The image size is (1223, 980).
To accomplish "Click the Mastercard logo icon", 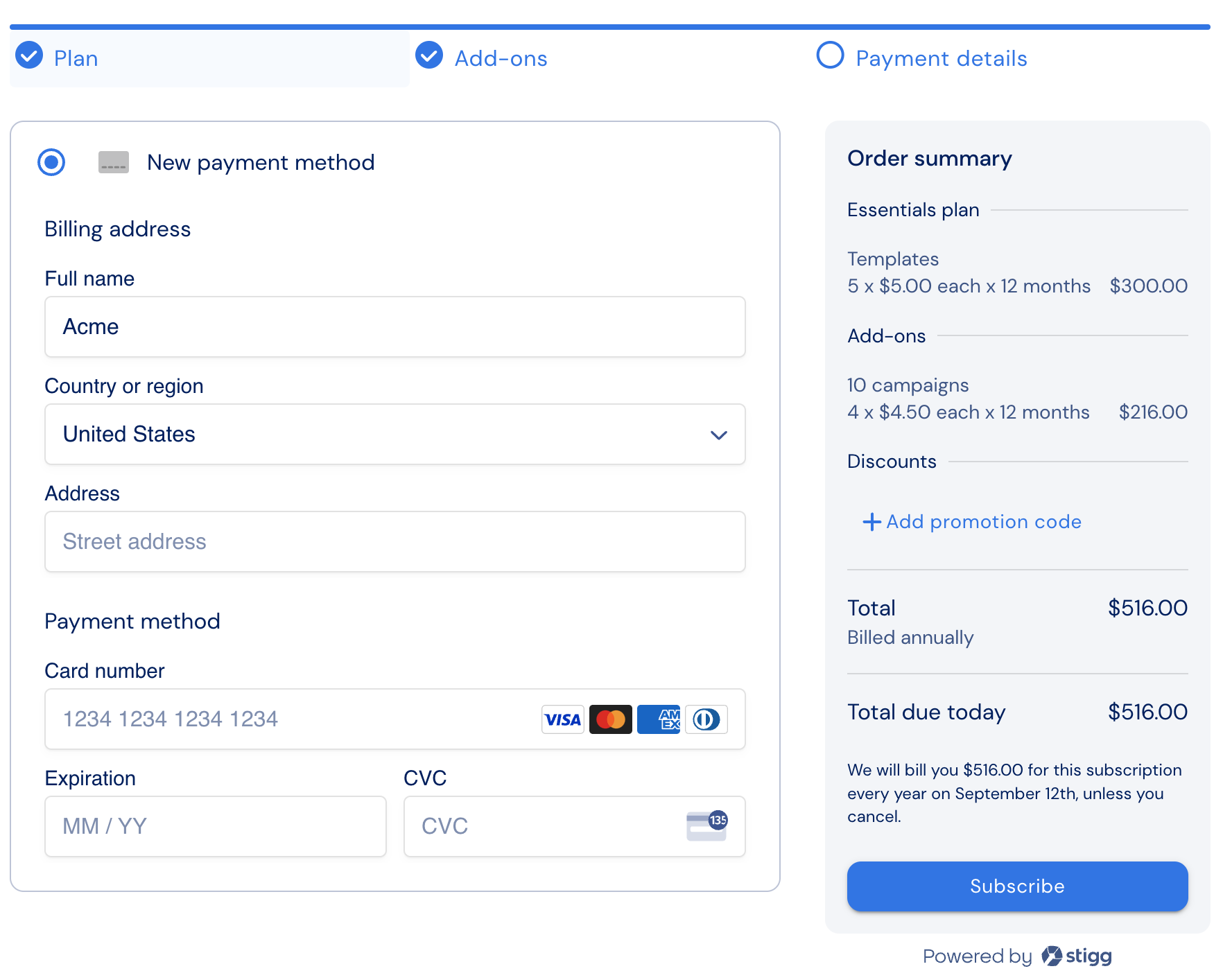I will 610,719.
